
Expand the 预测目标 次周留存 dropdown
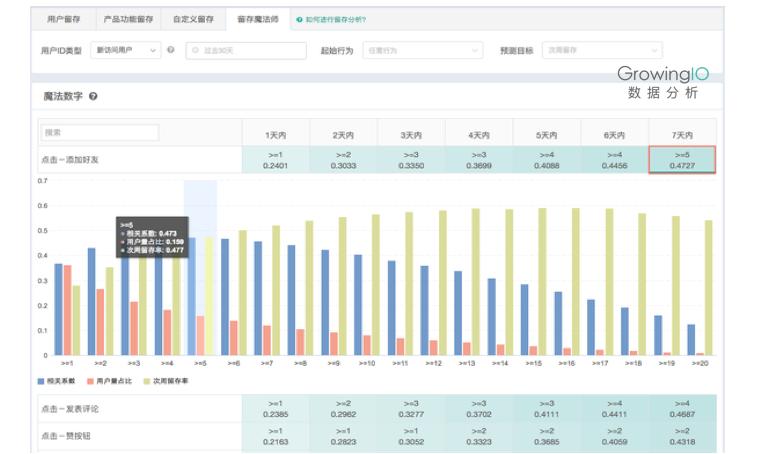600,50
